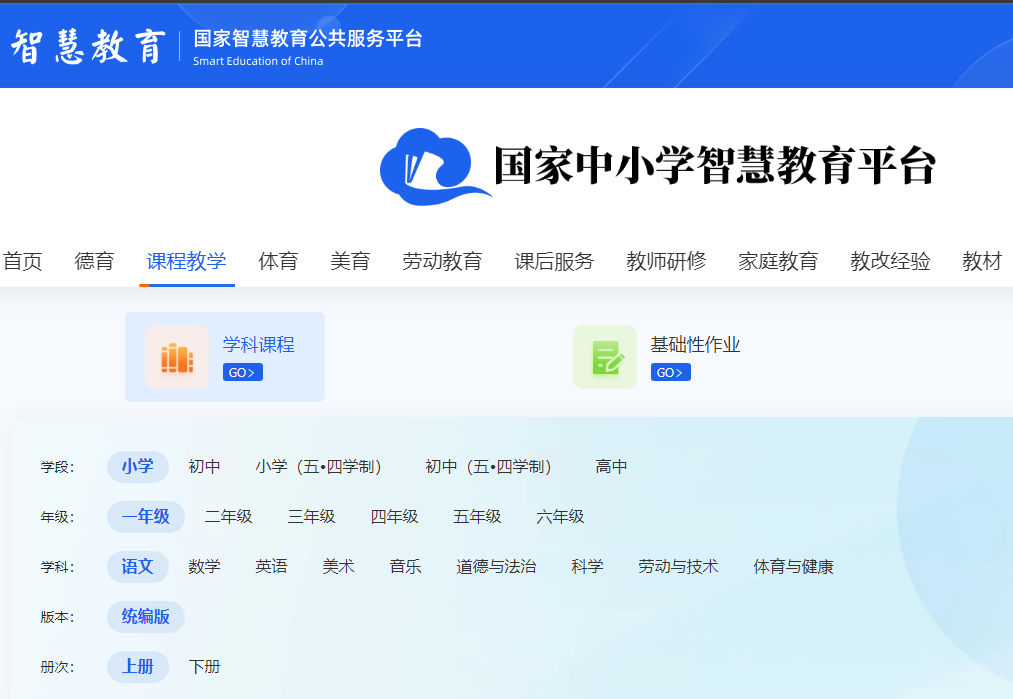The width and height of the screenshot is (1013, 699).
Task: Click GO button under 基础性作业
Action: click(671, 373)
